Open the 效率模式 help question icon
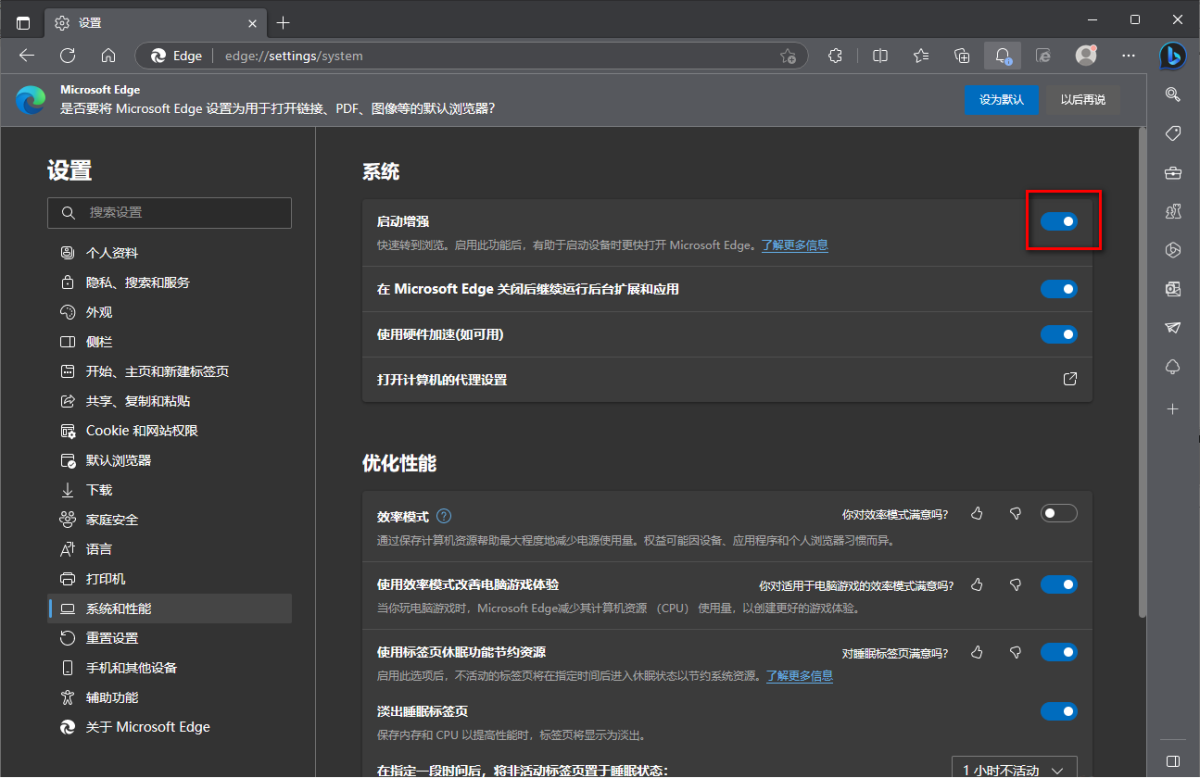 444,516
